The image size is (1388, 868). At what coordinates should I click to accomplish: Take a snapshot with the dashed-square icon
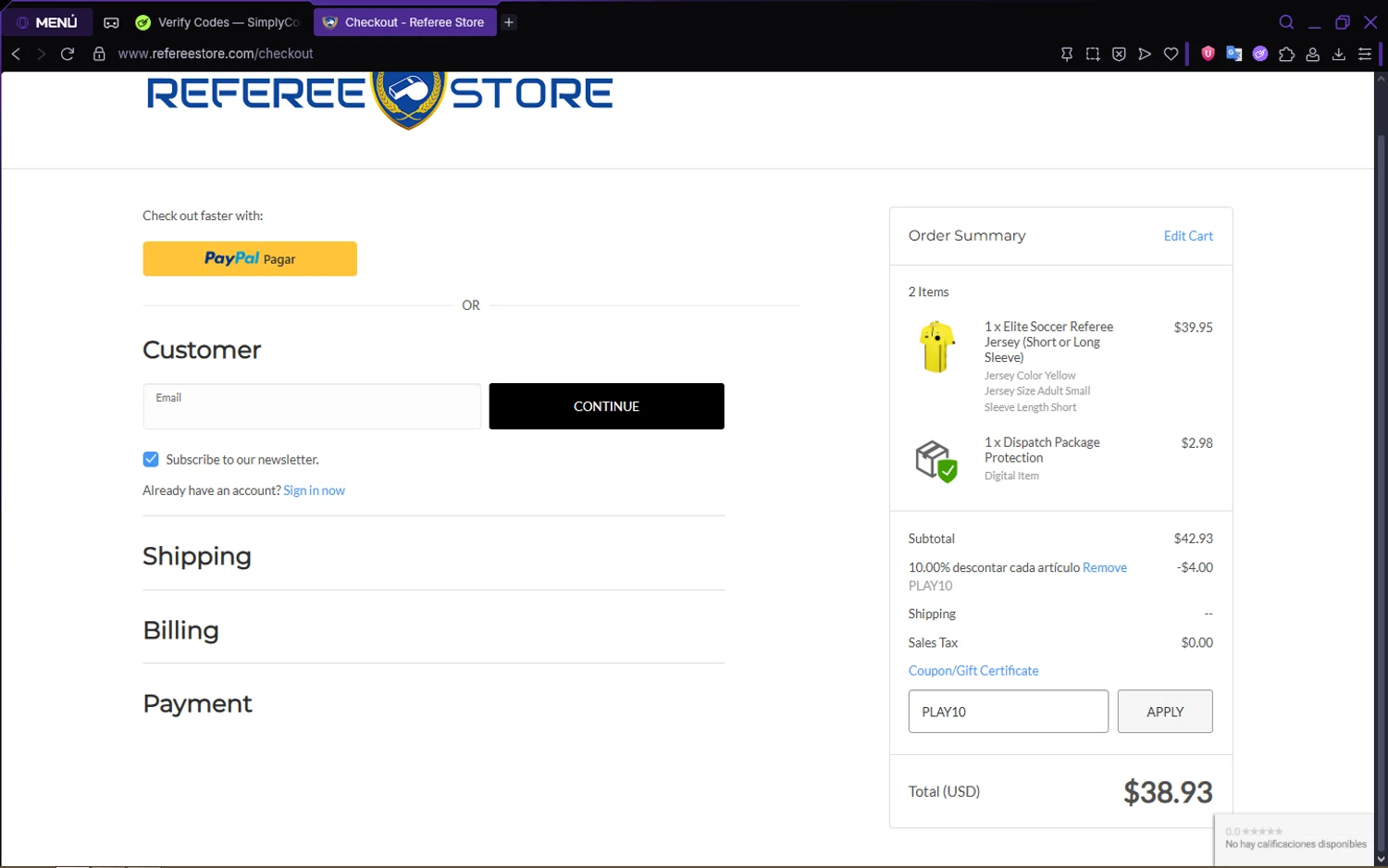click(1093, 54)
